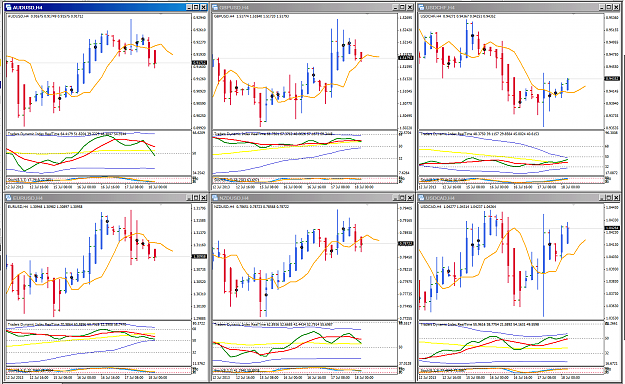Maximize the NZDUSD,H4 chart window
Image resolution: width=625 pixels, height=384 pixels.
pyautogui.click(x=403, y=198)
